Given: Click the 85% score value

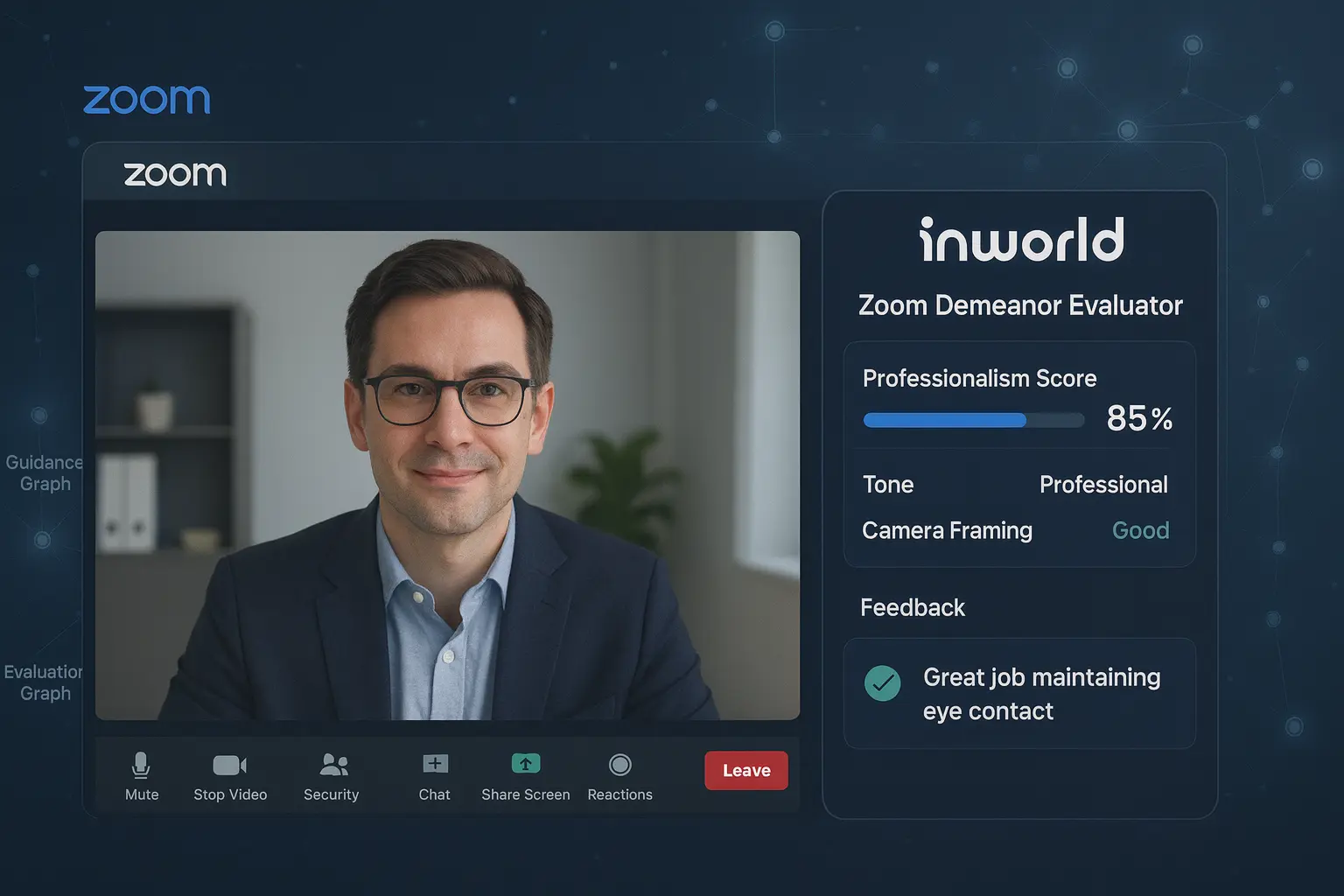Looking at the screenshot, I should pos(1138,419).
